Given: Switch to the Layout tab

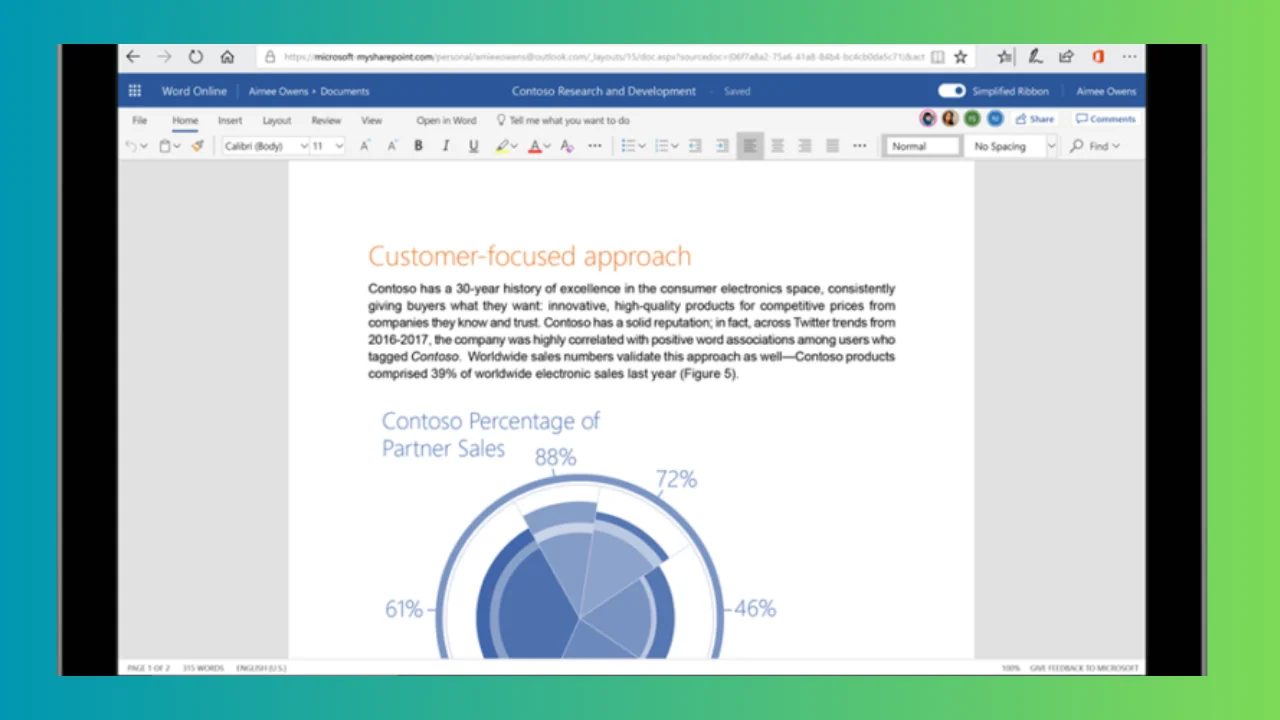Looking at the screenshot, I should click(277, 120).
